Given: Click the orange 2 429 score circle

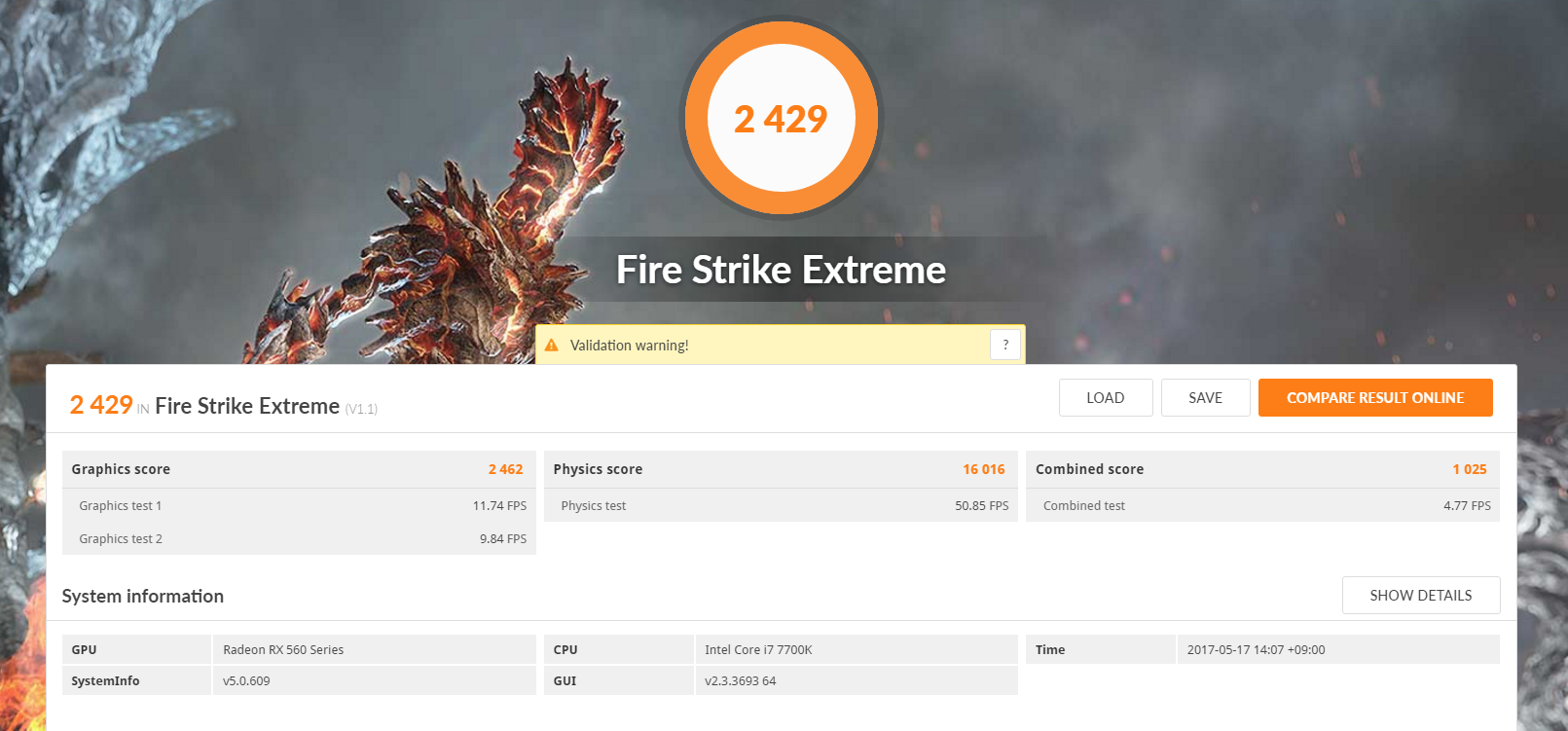Looking at the screenshot, I should [782, 118].
